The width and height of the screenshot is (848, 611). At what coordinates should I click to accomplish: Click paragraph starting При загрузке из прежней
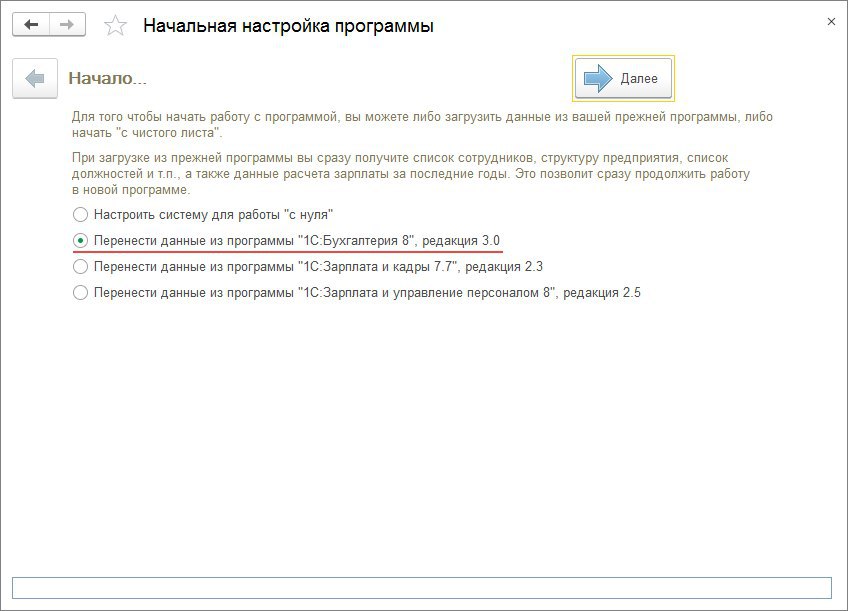[411, 174]
